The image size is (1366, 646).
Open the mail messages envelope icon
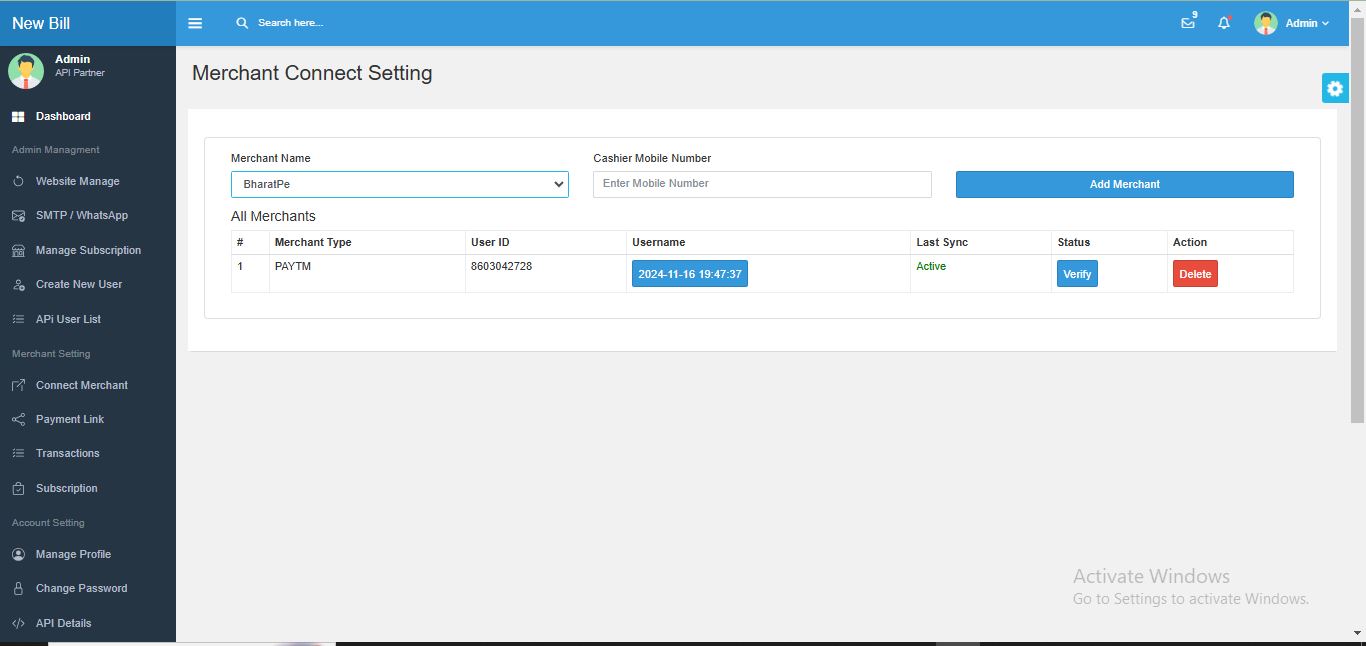click(1188, 23)
